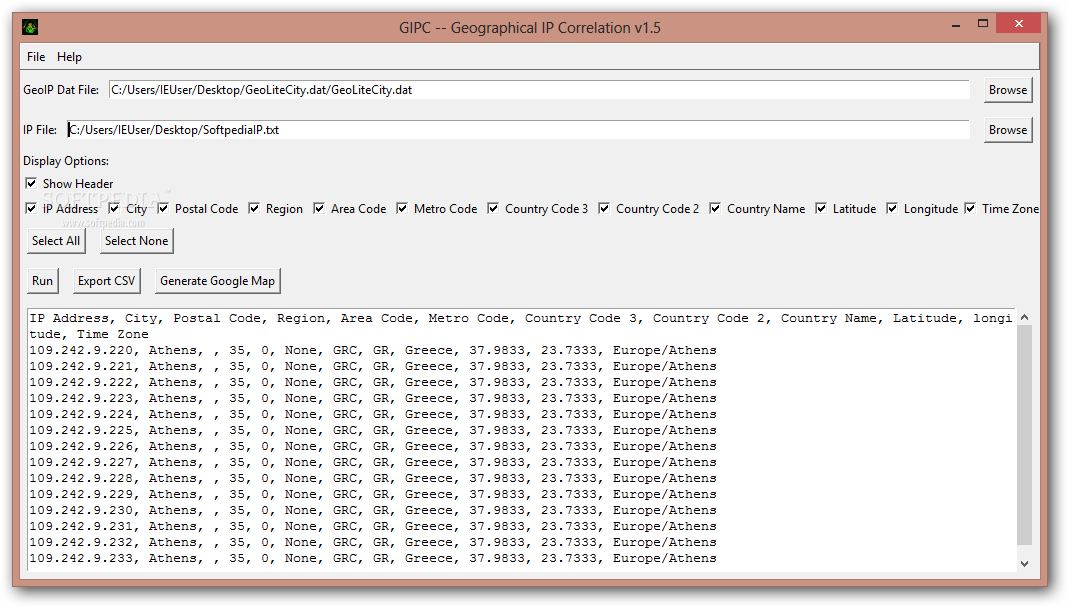Click the result row for 109.242.9.223
The width and height of the screenshot is (1068, 607).
(x=373, y=399)
